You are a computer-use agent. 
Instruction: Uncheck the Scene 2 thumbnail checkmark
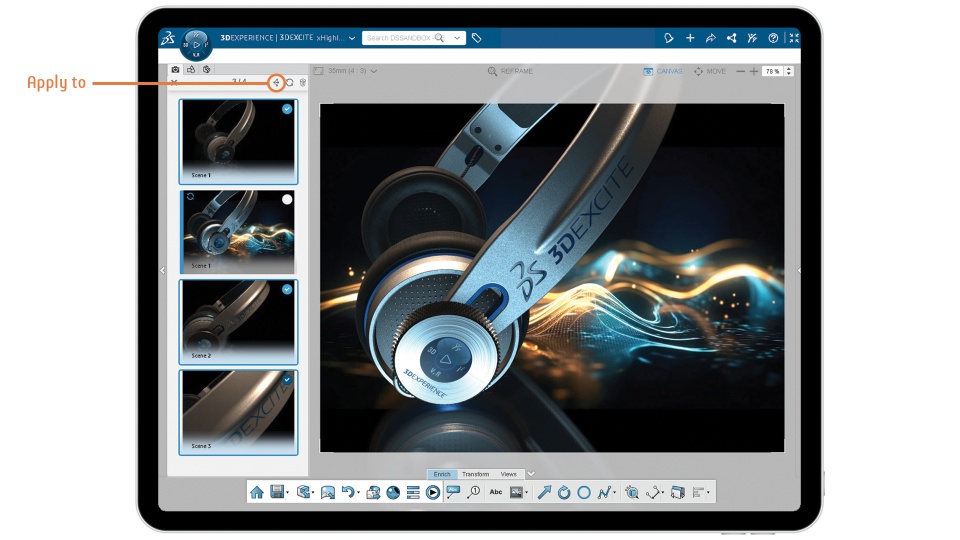(287, 289)
